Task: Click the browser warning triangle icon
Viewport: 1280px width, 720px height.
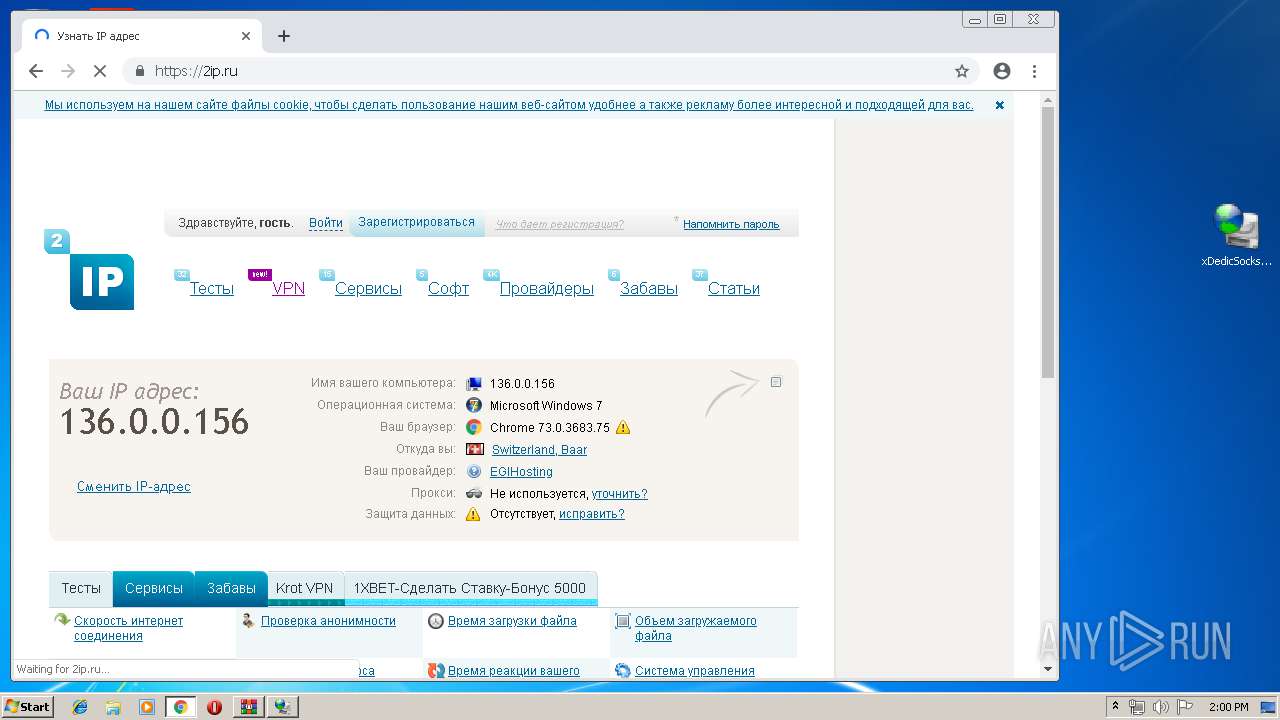Action: pyautogui.click(x=623, y=428)
